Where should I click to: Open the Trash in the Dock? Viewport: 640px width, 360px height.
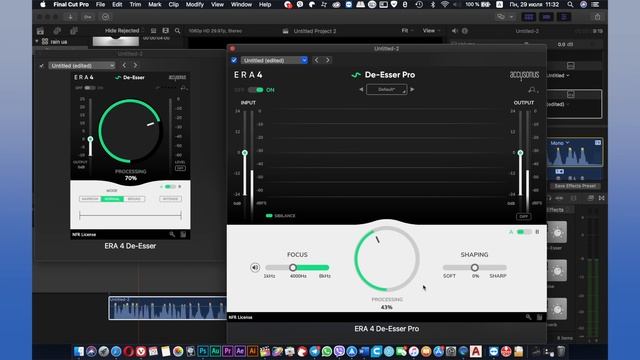(561, 351)
